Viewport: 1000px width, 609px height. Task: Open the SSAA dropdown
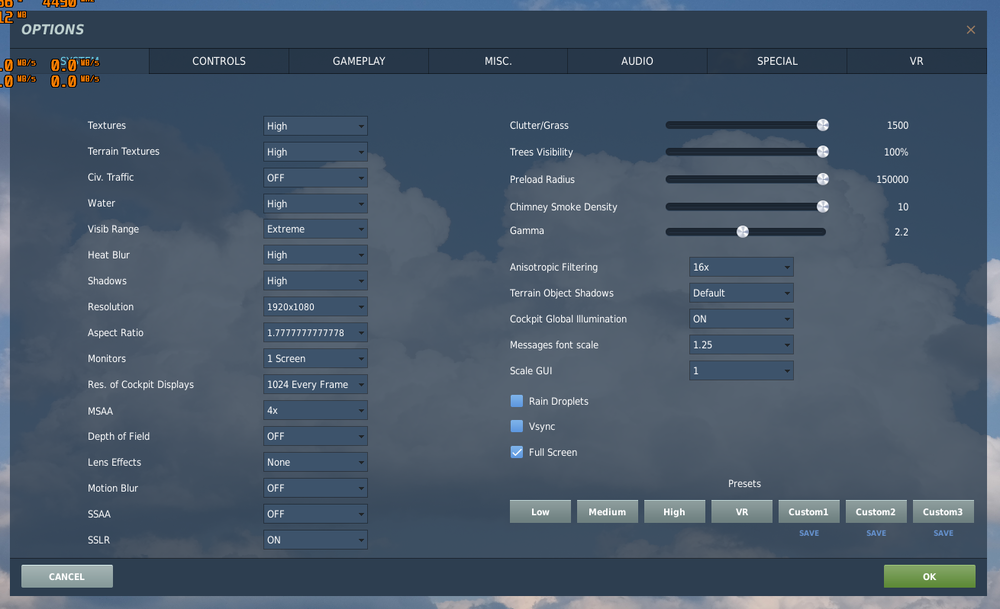point(315,514)
